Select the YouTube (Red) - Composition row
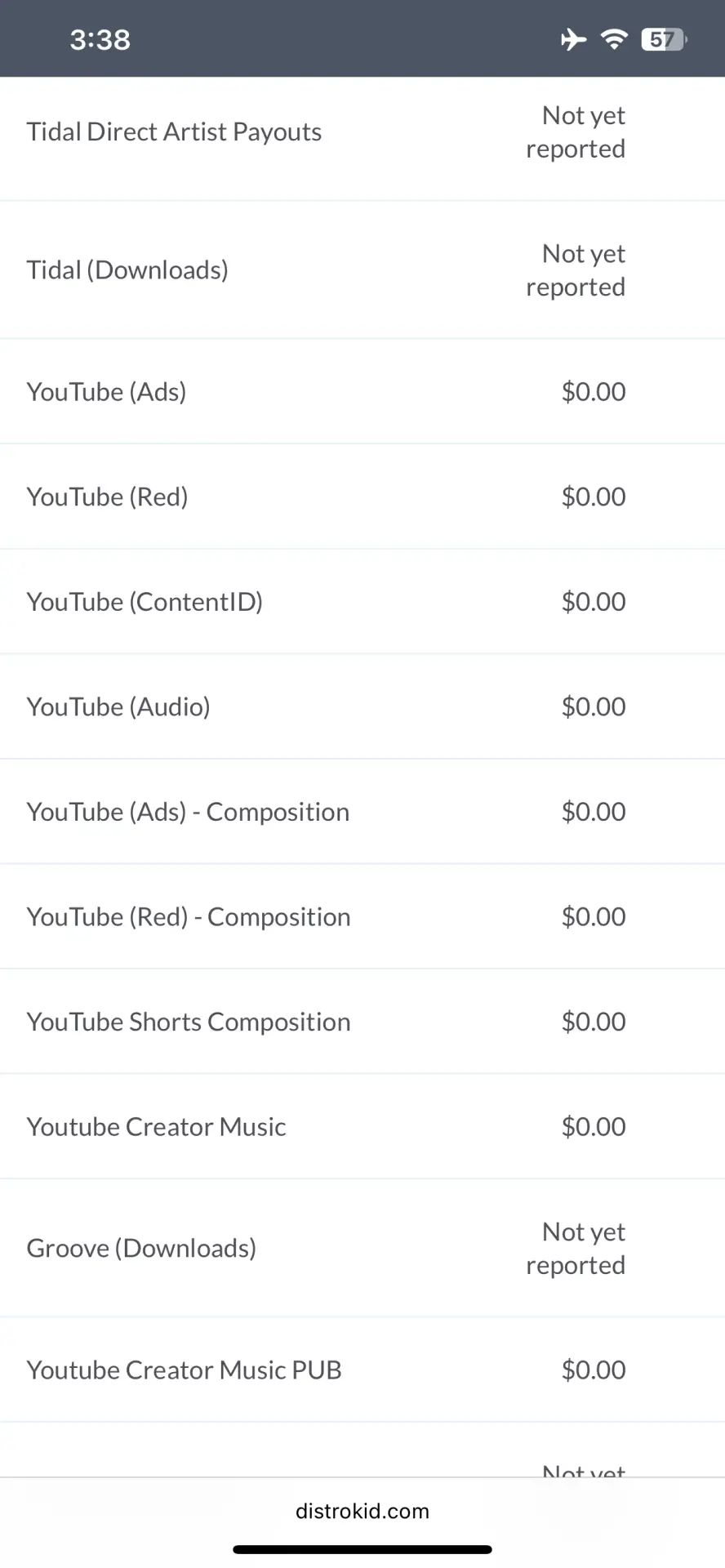 [362, 916]
